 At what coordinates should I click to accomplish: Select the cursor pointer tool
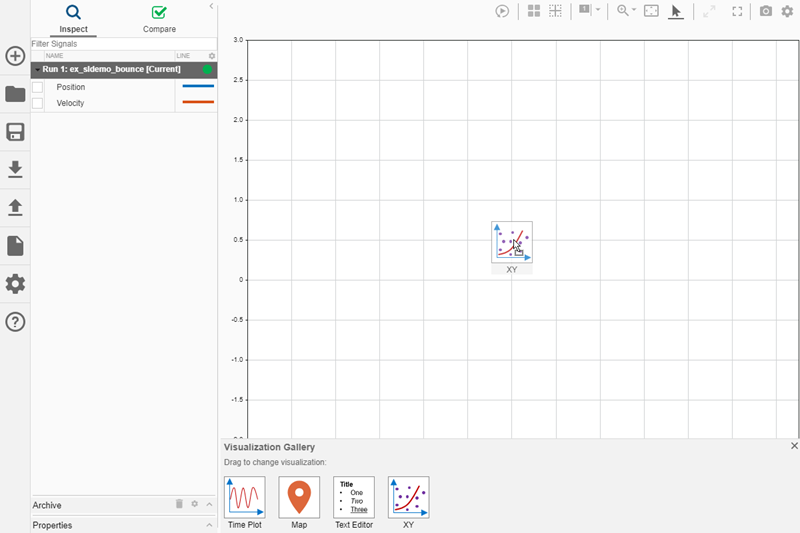point(676,11)
